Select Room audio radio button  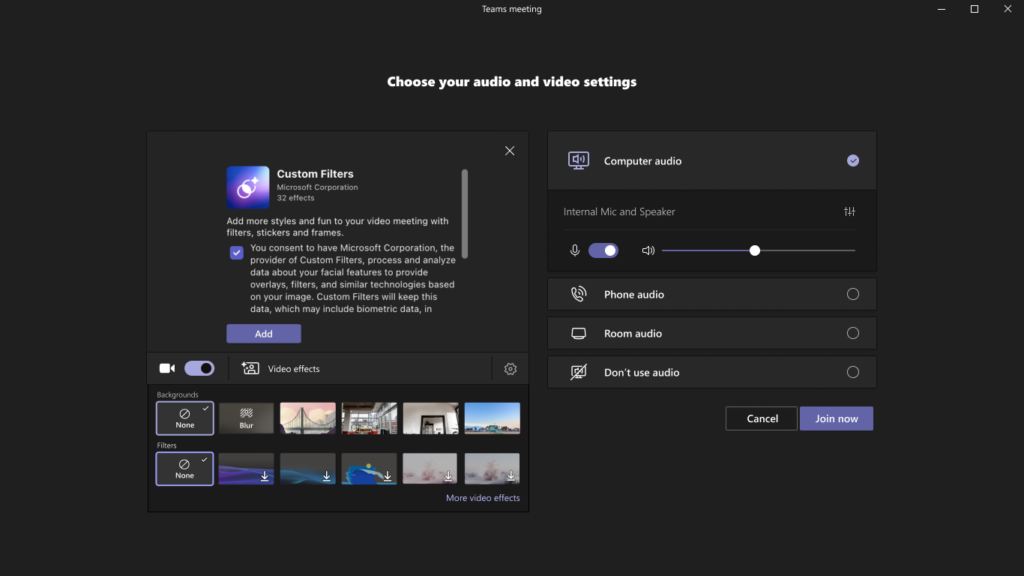(x=853, y=333)
